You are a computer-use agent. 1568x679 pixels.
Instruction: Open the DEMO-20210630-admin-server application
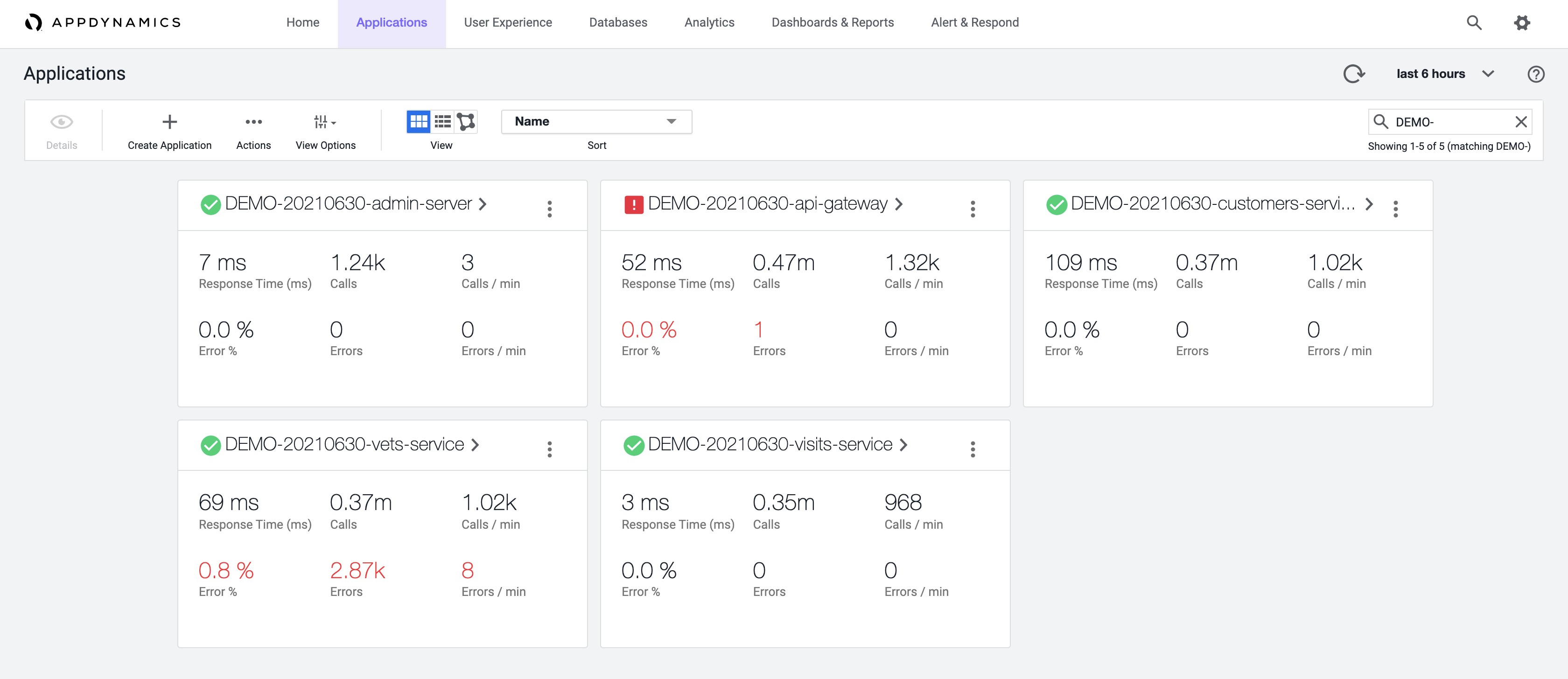(x=348, y=204)
